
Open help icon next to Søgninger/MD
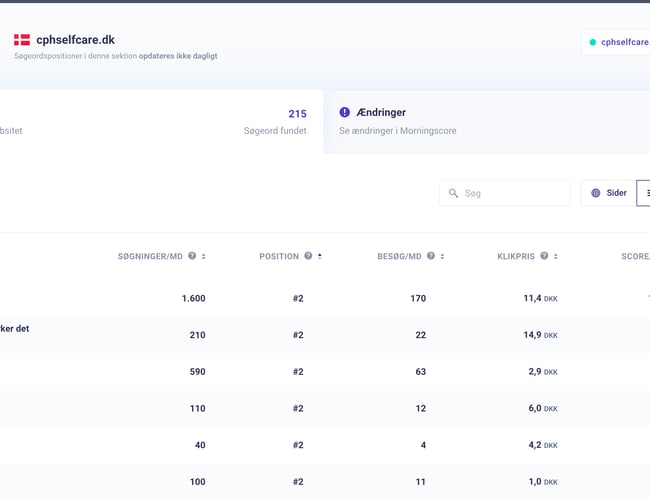pyautogui.click(x=192, y=256)
